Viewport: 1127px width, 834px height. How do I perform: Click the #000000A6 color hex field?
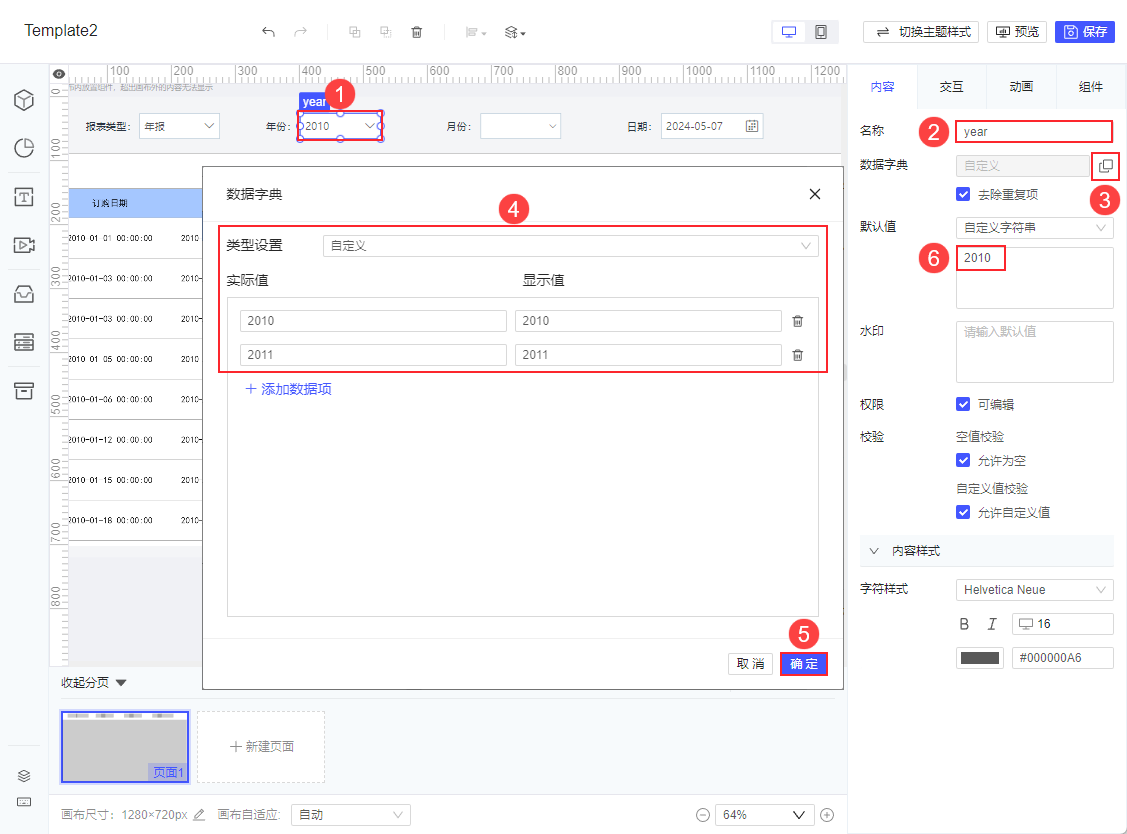pyautogui.click(x=1062, y=658)
